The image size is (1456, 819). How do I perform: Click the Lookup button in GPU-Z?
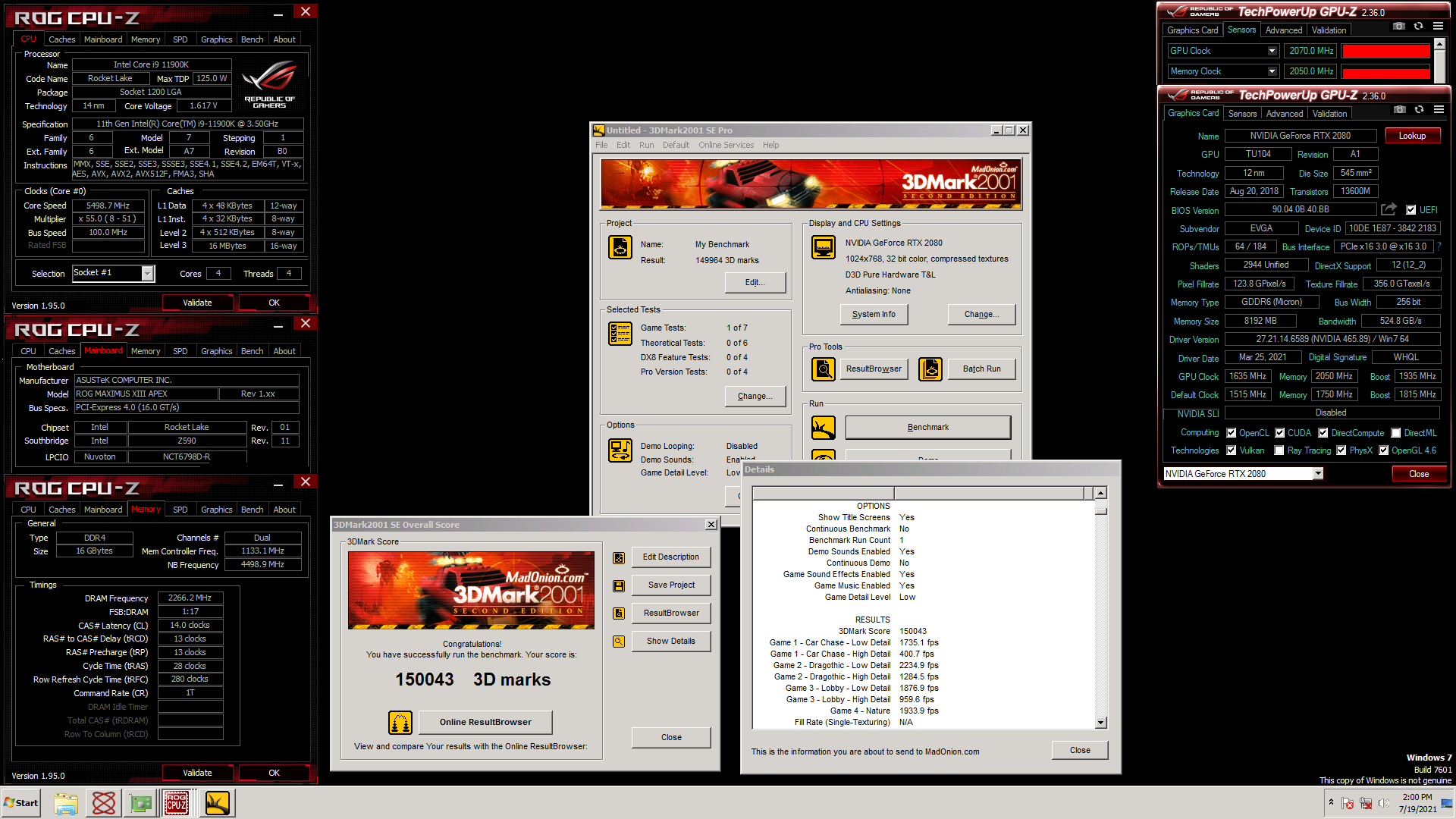[1412, 136]
